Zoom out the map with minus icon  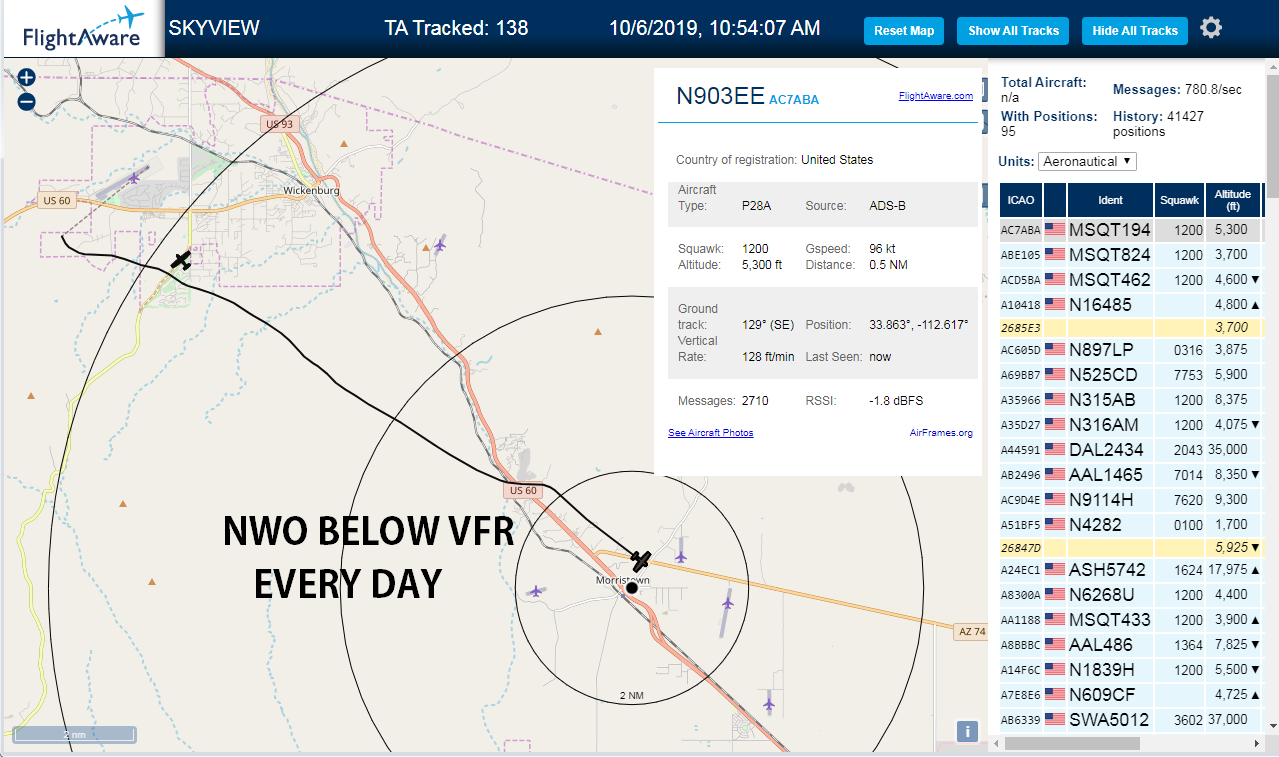point(27,101)
